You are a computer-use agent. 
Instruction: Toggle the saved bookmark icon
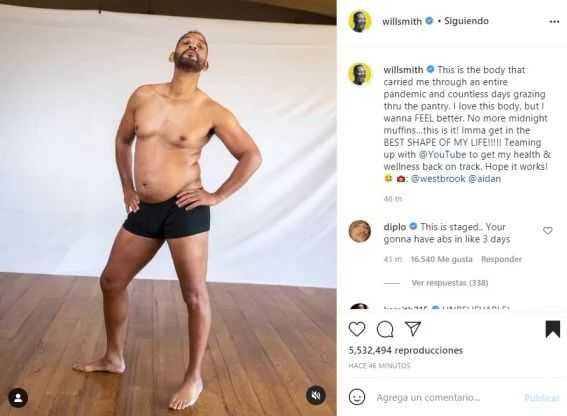[553, 329]
